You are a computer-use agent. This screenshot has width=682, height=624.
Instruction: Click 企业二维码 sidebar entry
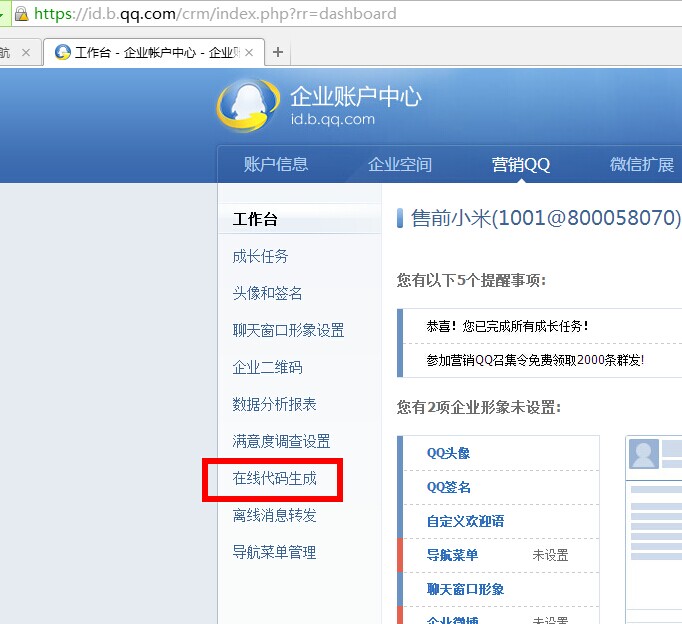coord(268,367)
